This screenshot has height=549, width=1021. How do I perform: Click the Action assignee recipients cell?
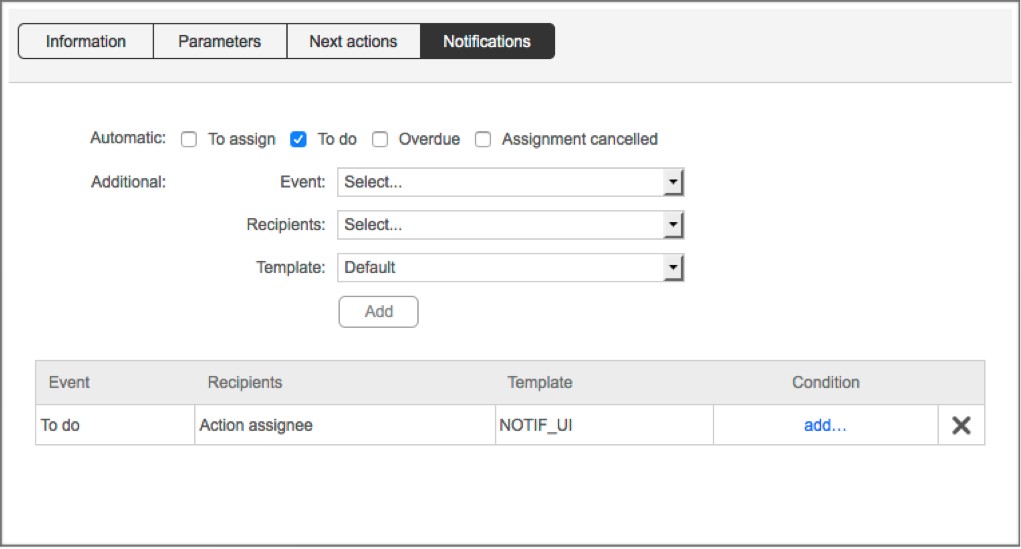pyautogui.click(x=256, y=425)
